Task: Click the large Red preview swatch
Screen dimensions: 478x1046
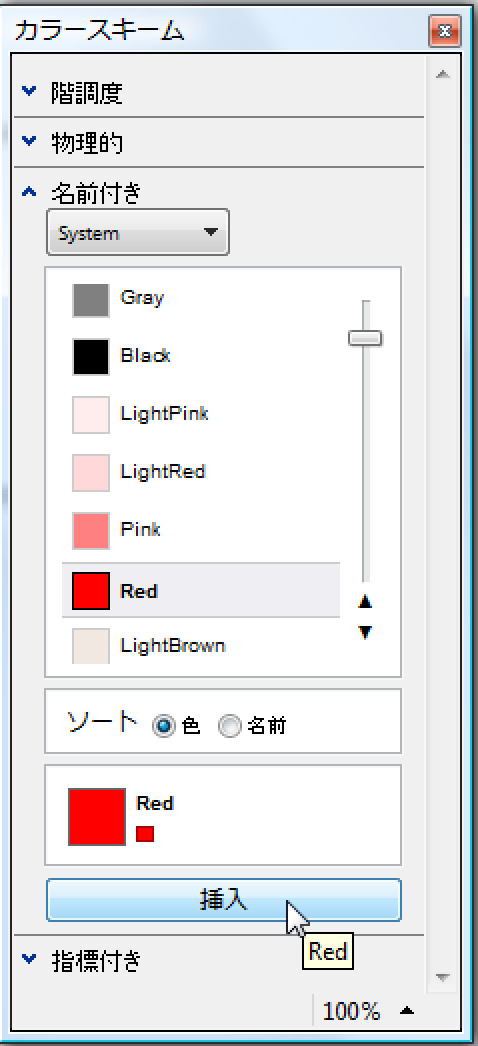Action: click(x=97, y=817)
